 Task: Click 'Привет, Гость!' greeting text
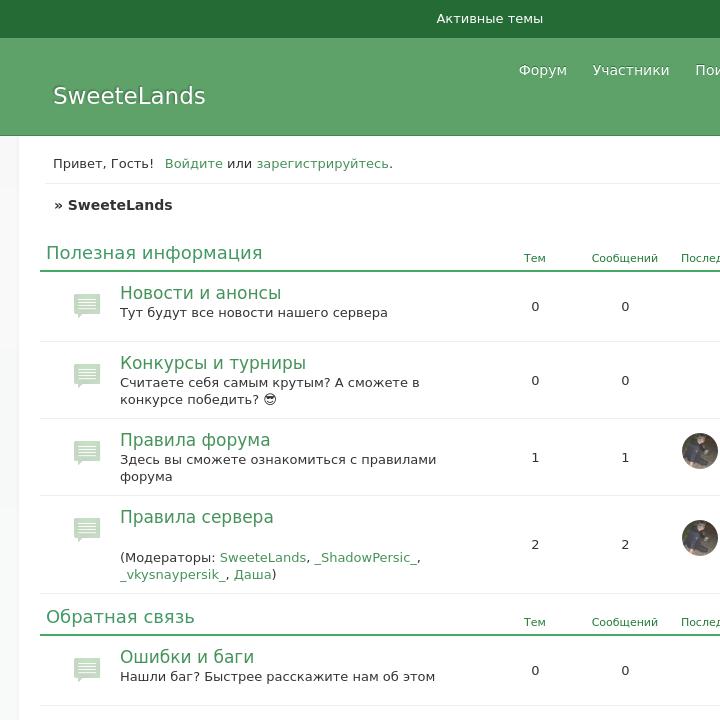pos(103,164)
